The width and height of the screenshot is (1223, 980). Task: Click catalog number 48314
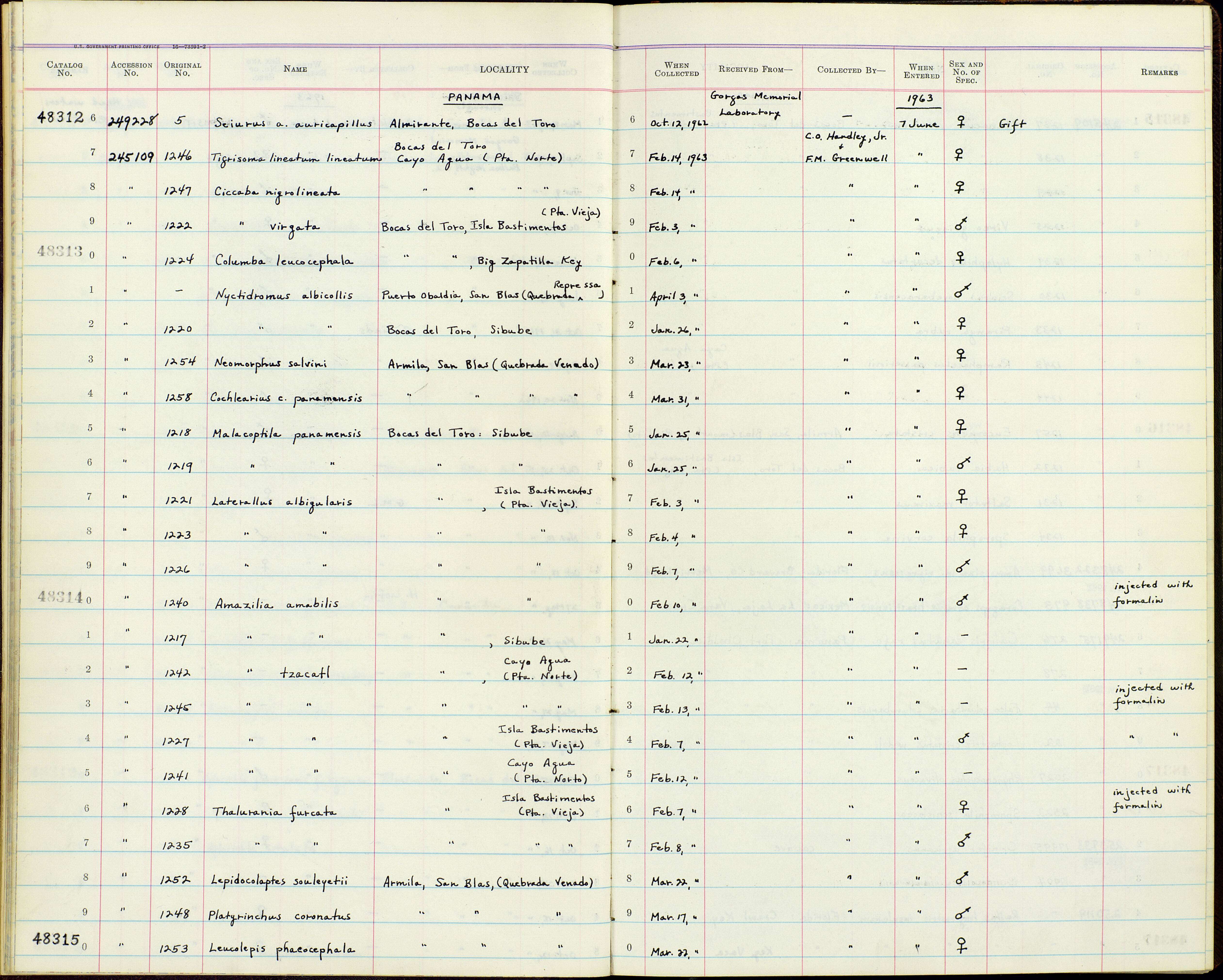[60, 596]
